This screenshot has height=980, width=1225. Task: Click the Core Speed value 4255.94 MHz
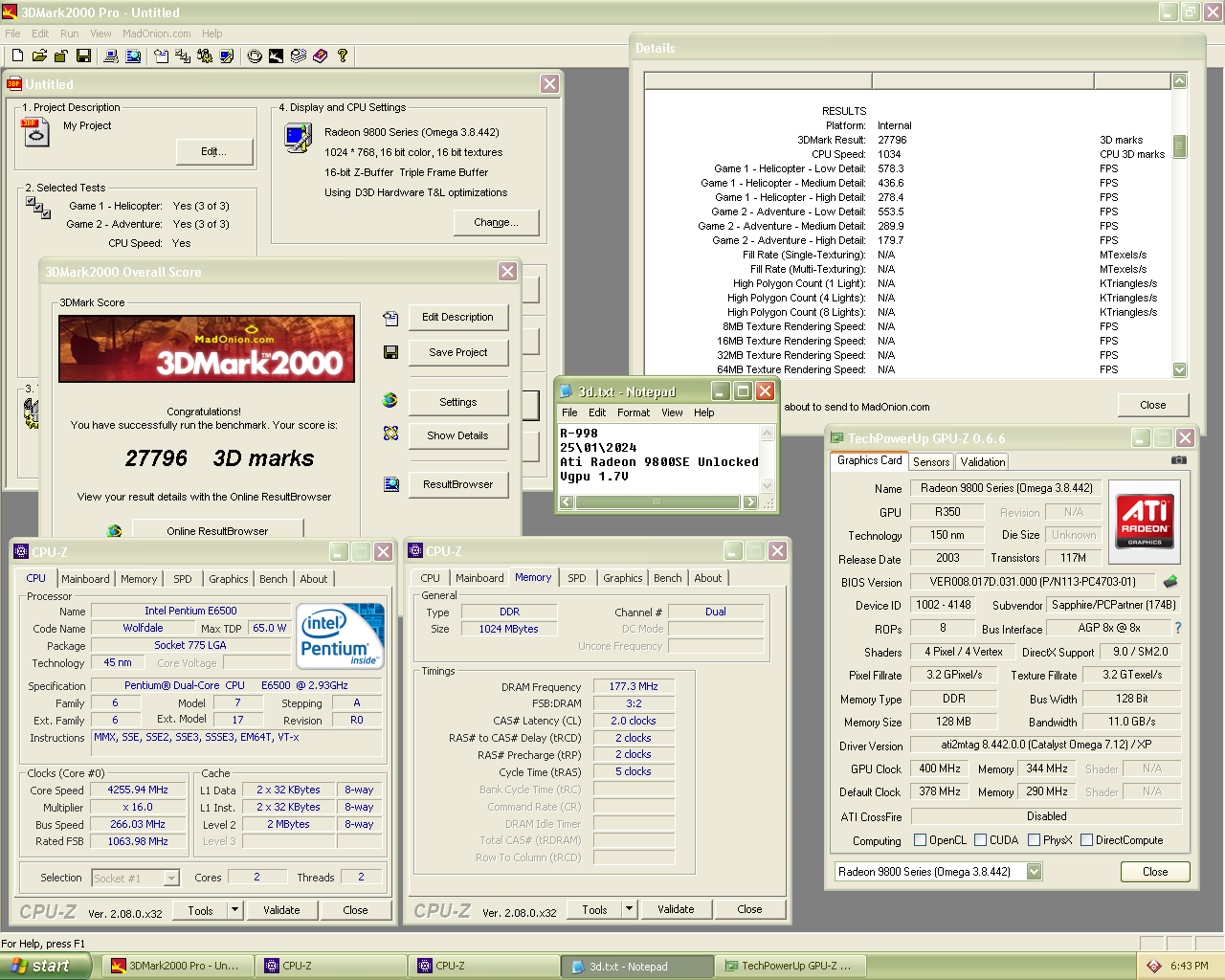coord(138,790)
